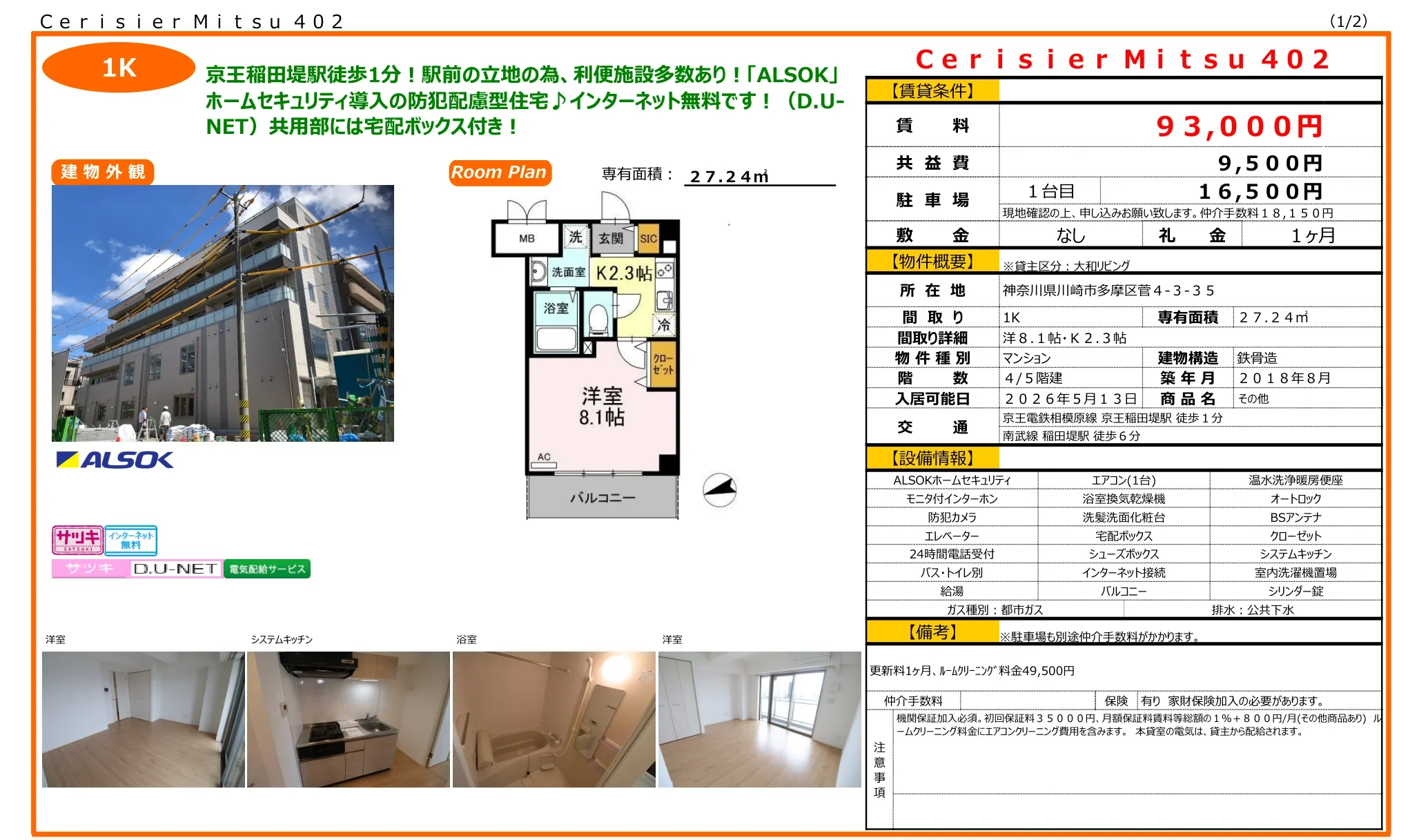Click the remarks yellow header
1419x840 pixels.
coord(932,632)
